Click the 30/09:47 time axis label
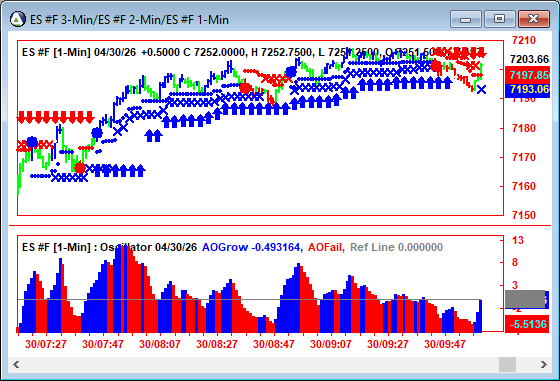 tap(445, 344)
